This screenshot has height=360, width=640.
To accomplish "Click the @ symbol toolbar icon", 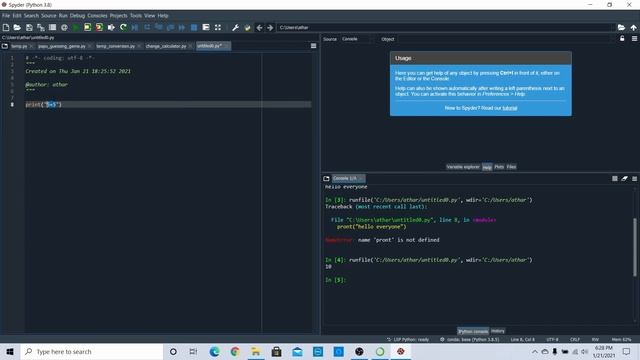I will tap(64, 27).
